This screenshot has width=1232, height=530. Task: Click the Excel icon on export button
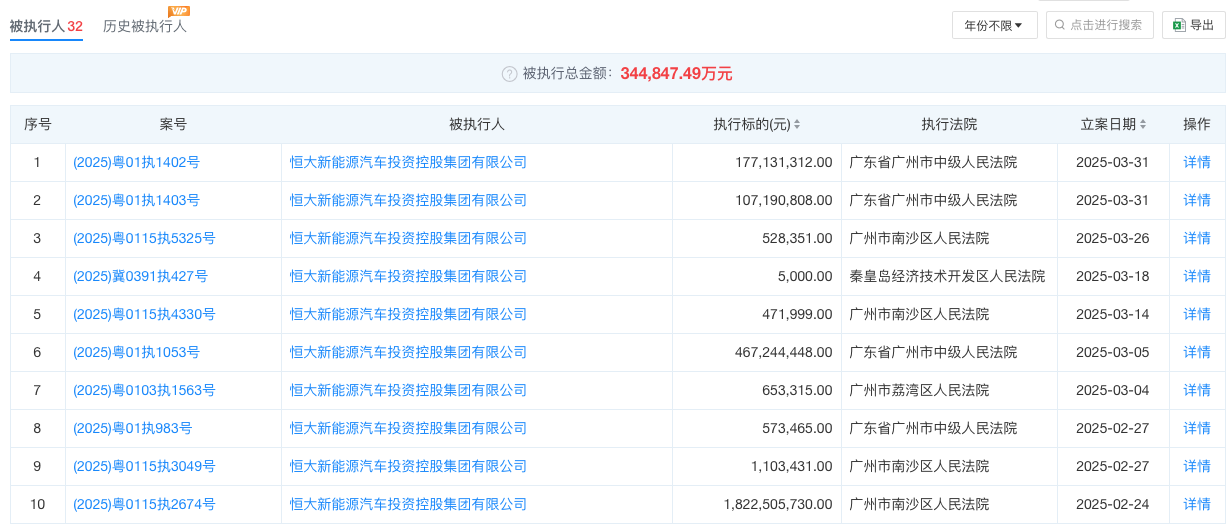pos(1179,26)
